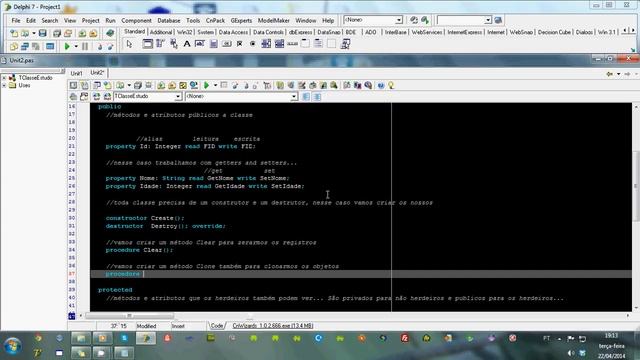Click the 'Modified' status bar entry
Image resolution: width=640 pixels, height=360 pixels.
click(146, 326)
